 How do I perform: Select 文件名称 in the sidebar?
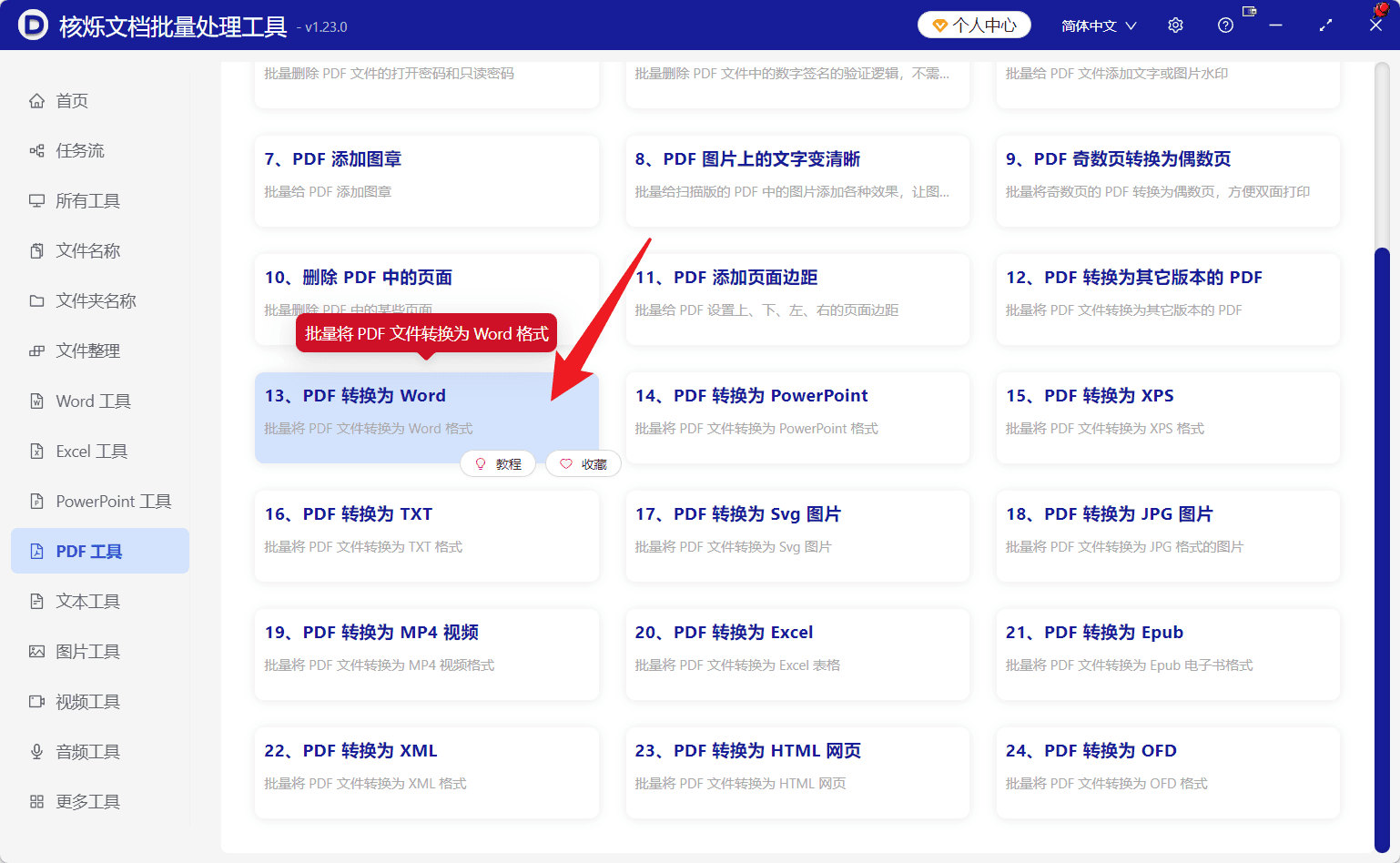(100, 251)
